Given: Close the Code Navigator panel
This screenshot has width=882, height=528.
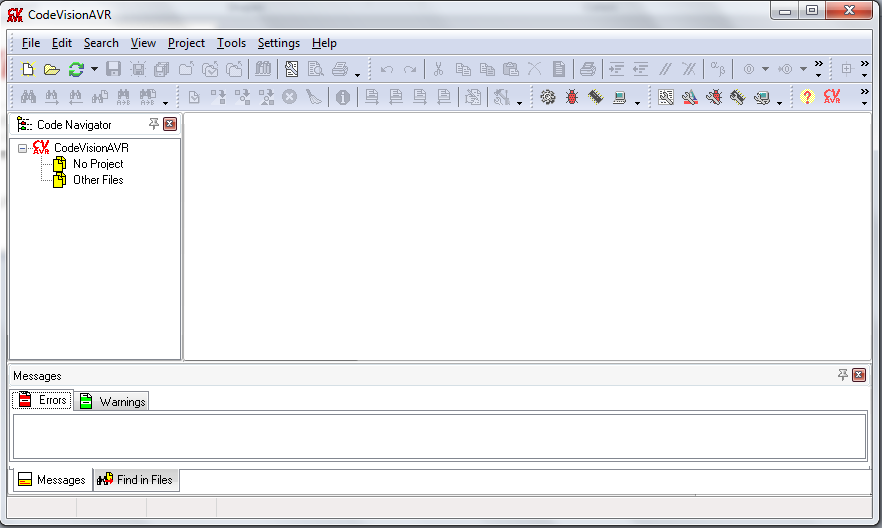Looking at the screenshot, I should click(170, 124).
